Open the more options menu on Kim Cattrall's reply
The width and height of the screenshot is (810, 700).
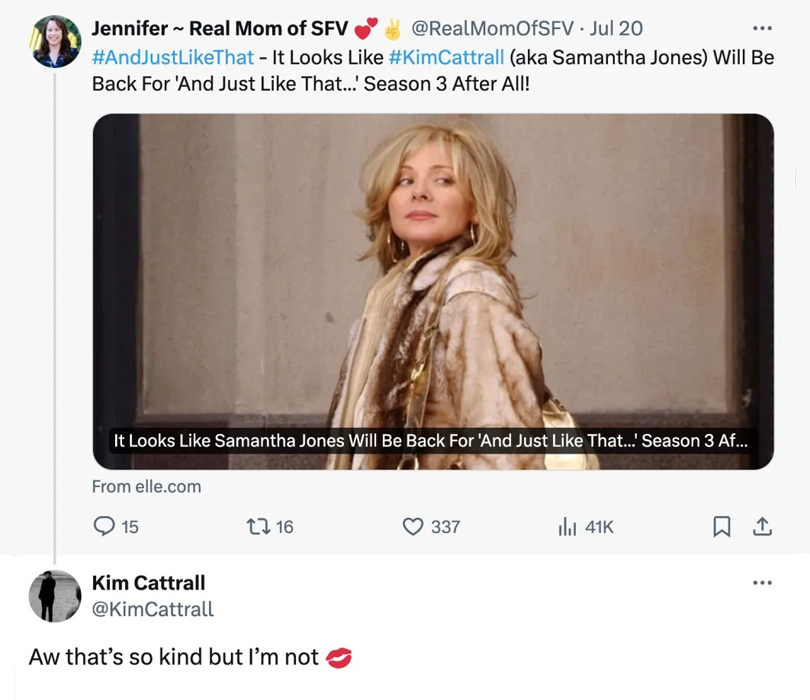(764, 583)
